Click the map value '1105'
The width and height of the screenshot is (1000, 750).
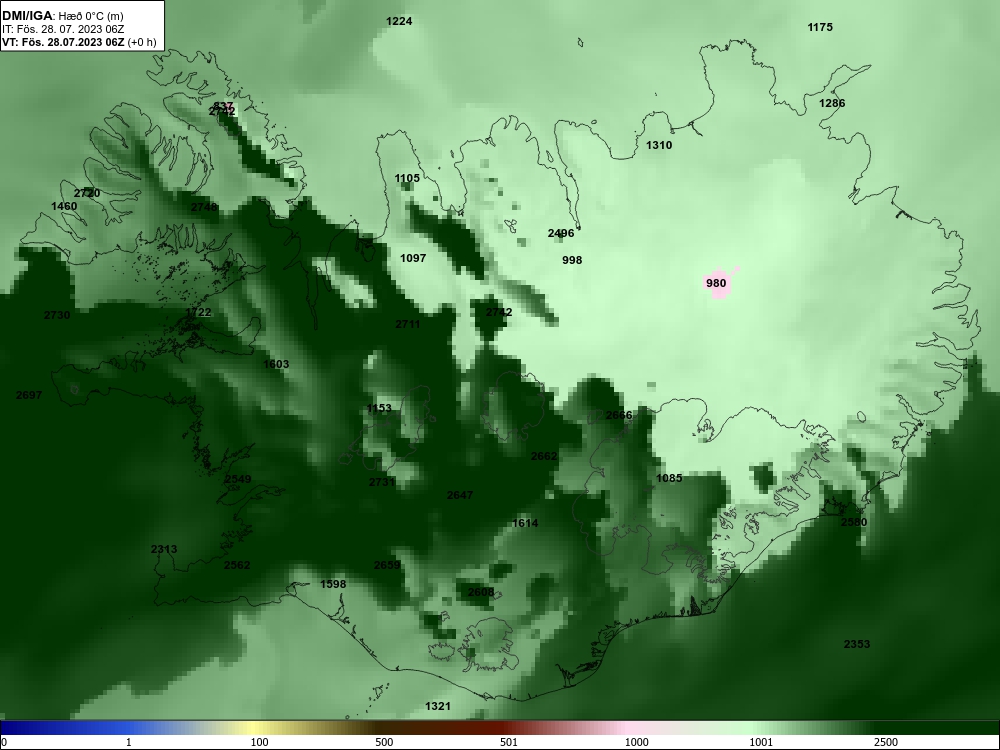pos(408,179)
